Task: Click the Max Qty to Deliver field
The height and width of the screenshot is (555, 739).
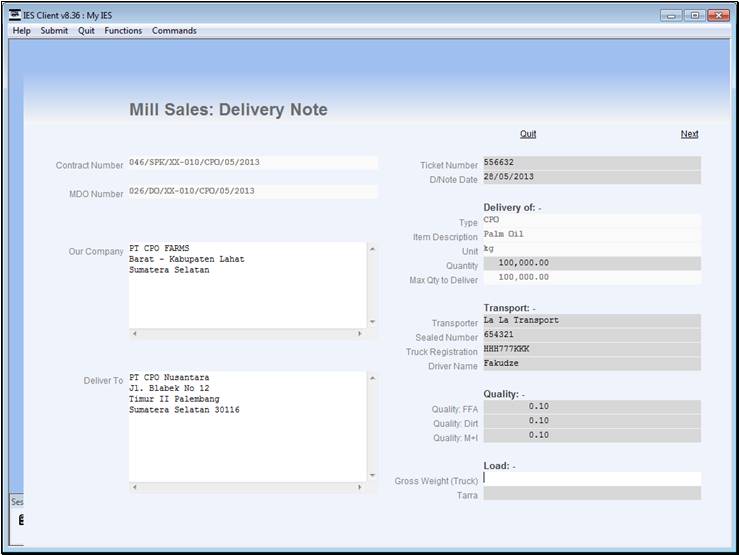Action: [x=592, y=278]
